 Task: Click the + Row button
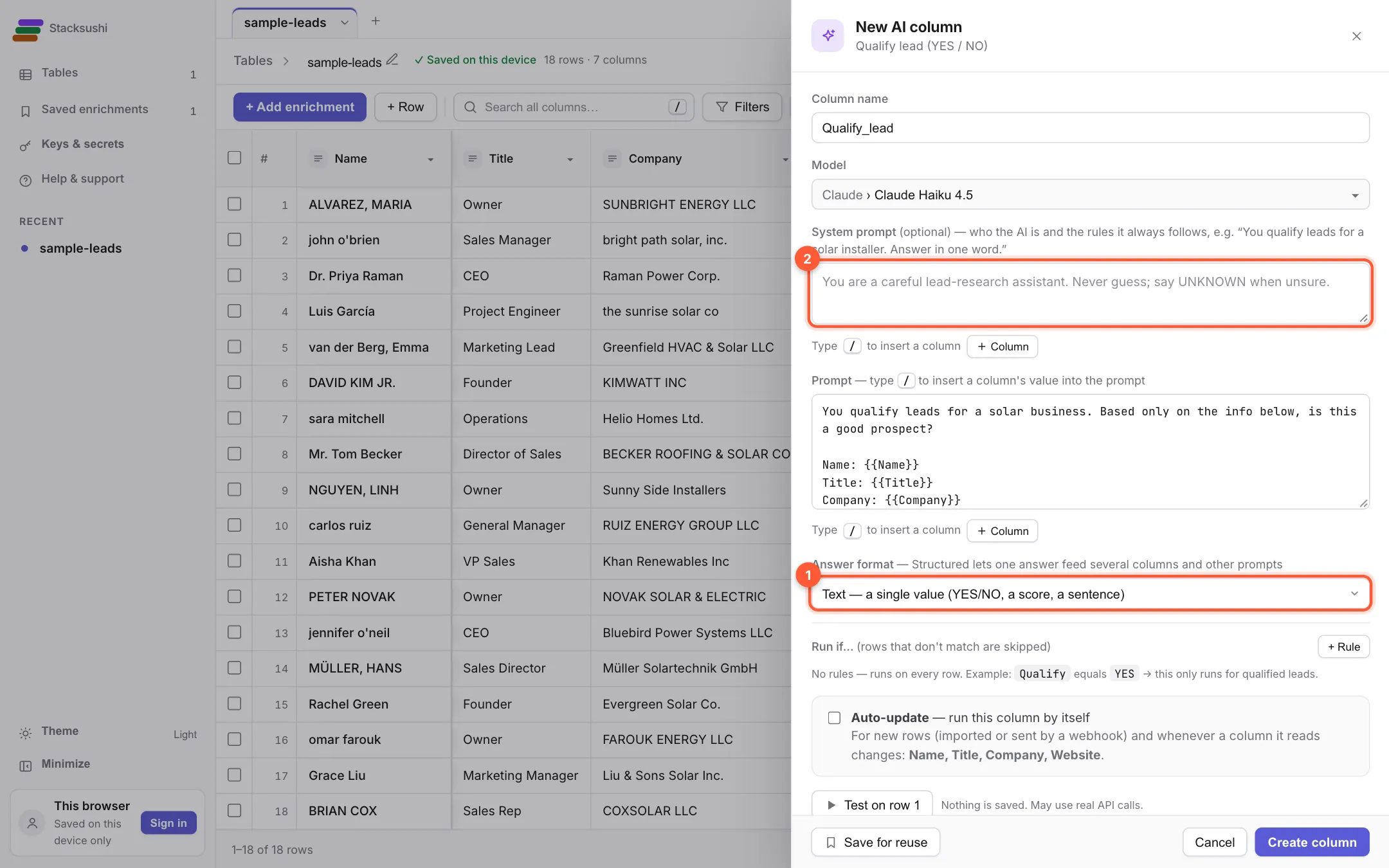[405, 107]
